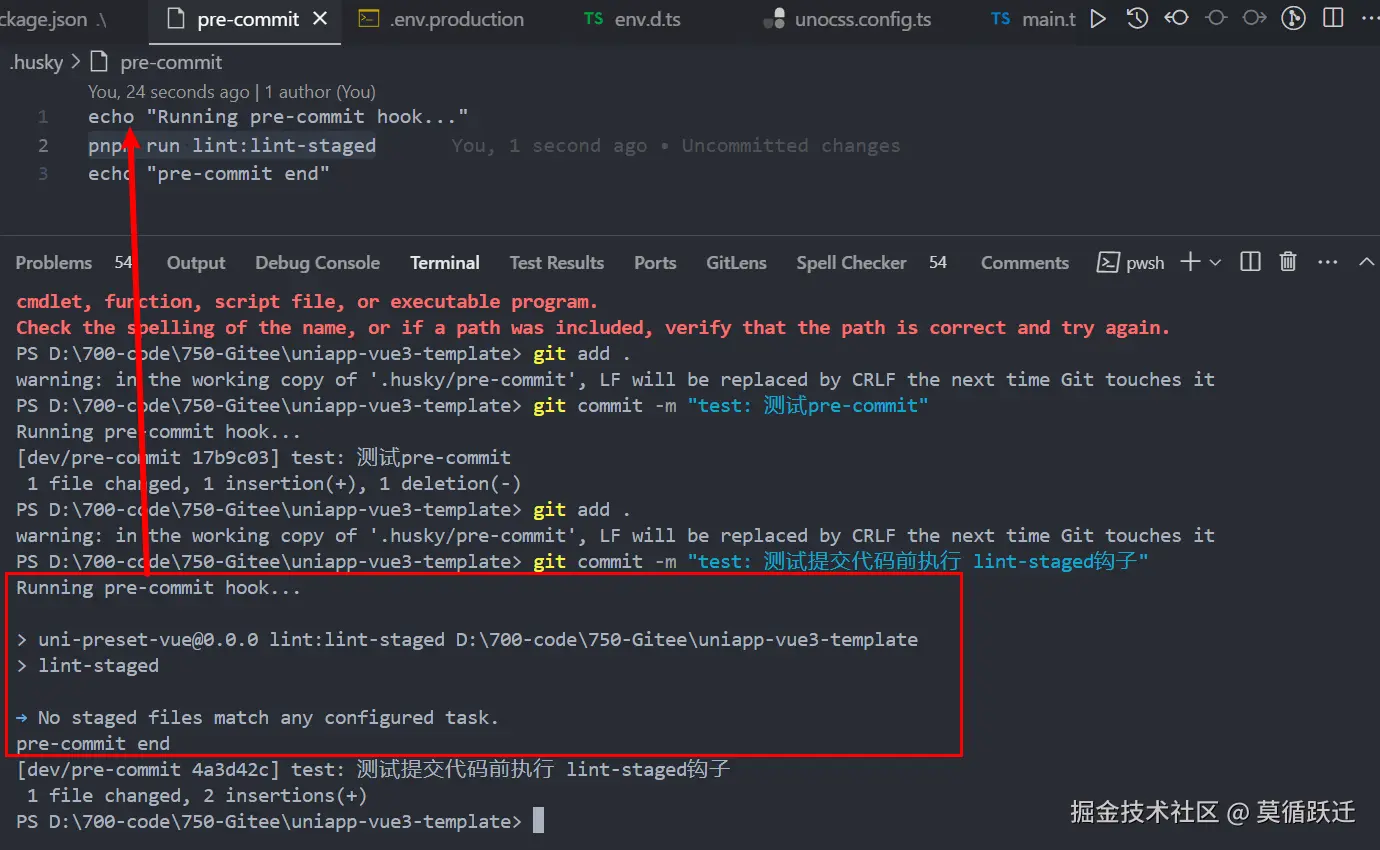Viewport: 1380px width, 850px height.
Task: Click the .husky breadcrumb folder
Action: [x=36, y=62]
